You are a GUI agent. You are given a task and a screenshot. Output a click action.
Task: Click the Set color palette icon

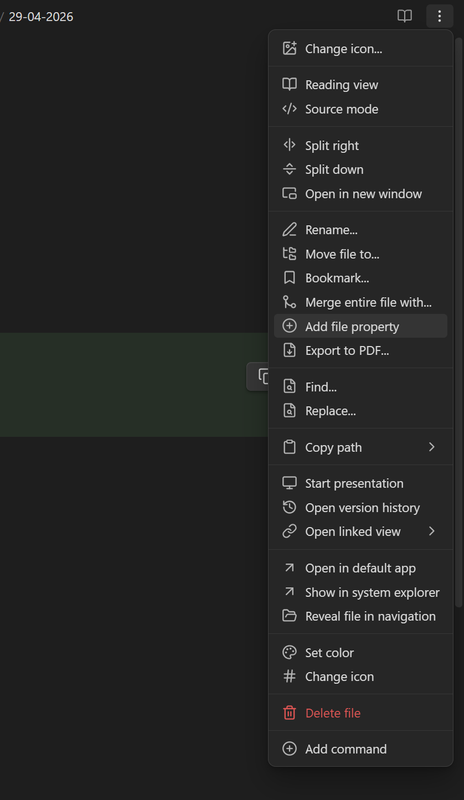tap(289, 653)
